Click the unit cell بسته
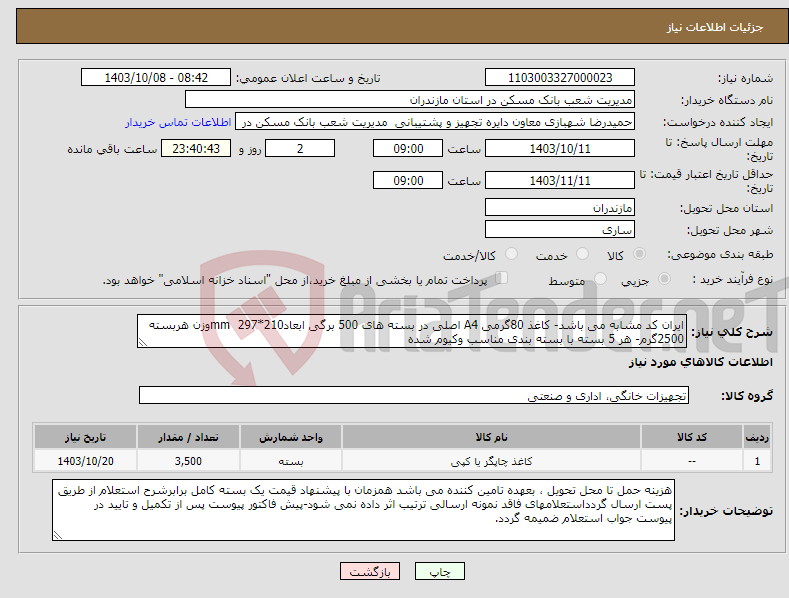 click(x=291, y=461)
